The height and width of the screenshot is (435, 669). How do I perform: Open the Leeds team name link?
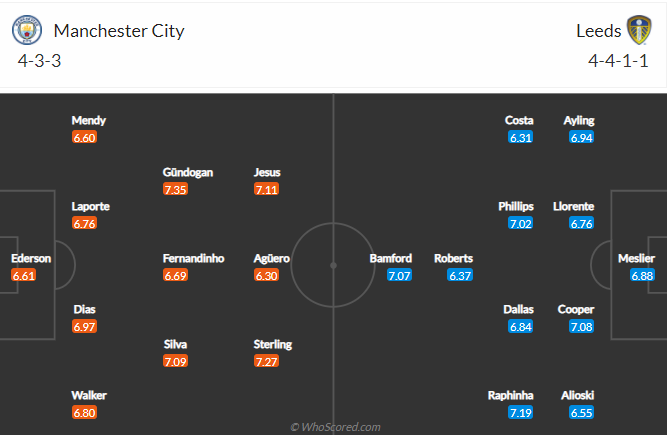pyautogui.click(x=598, y=31)
